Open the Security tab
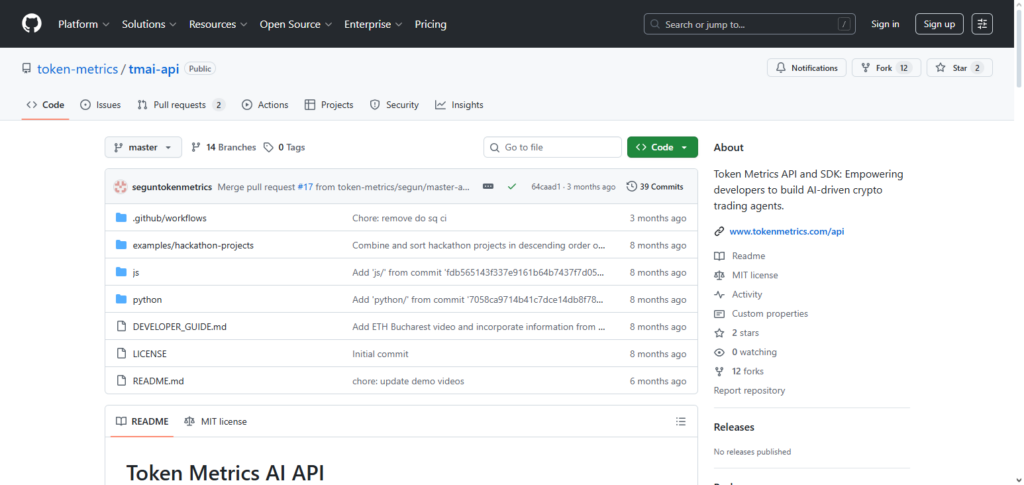1024x485 pixels. pos(394,105)
